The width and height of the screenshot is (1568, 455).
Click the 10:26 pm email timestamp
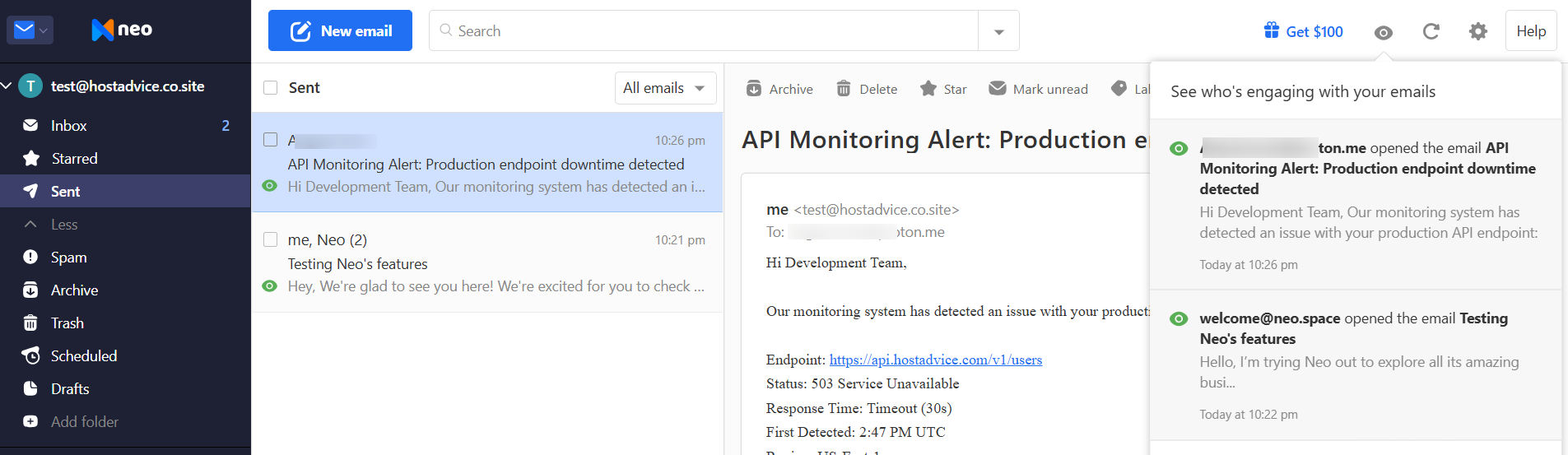pos(680,140)
